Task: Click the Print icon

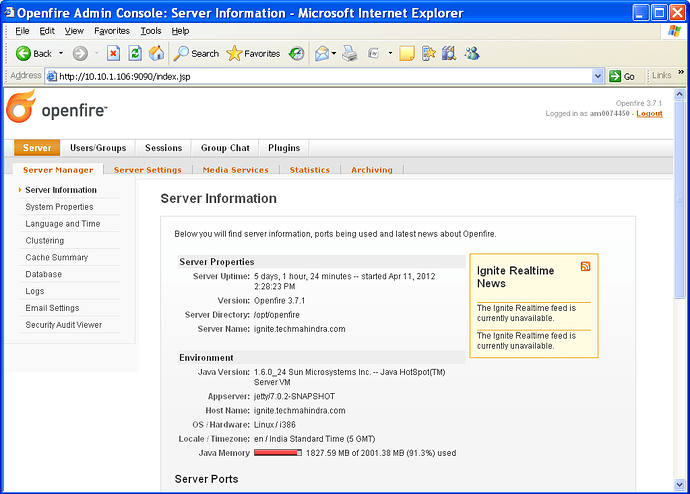Action: [x=350, y=54]
